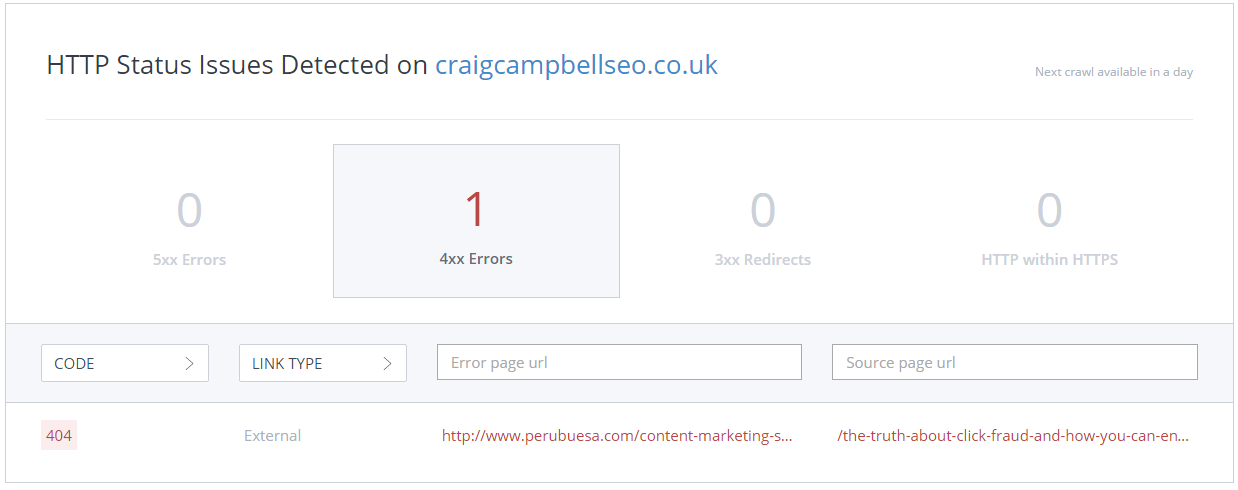
Task: Click the 404 status code badge
Action: pos(59,436)
